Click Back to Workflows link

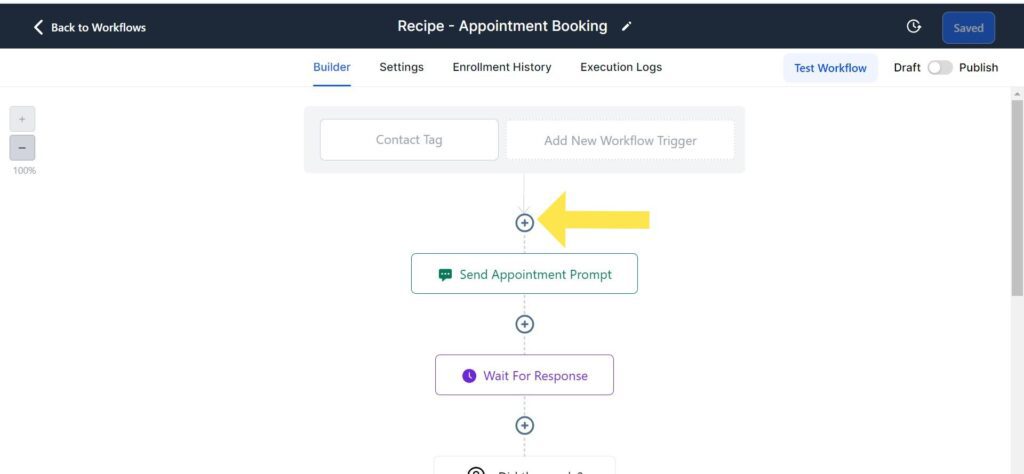tap(98, 27)
